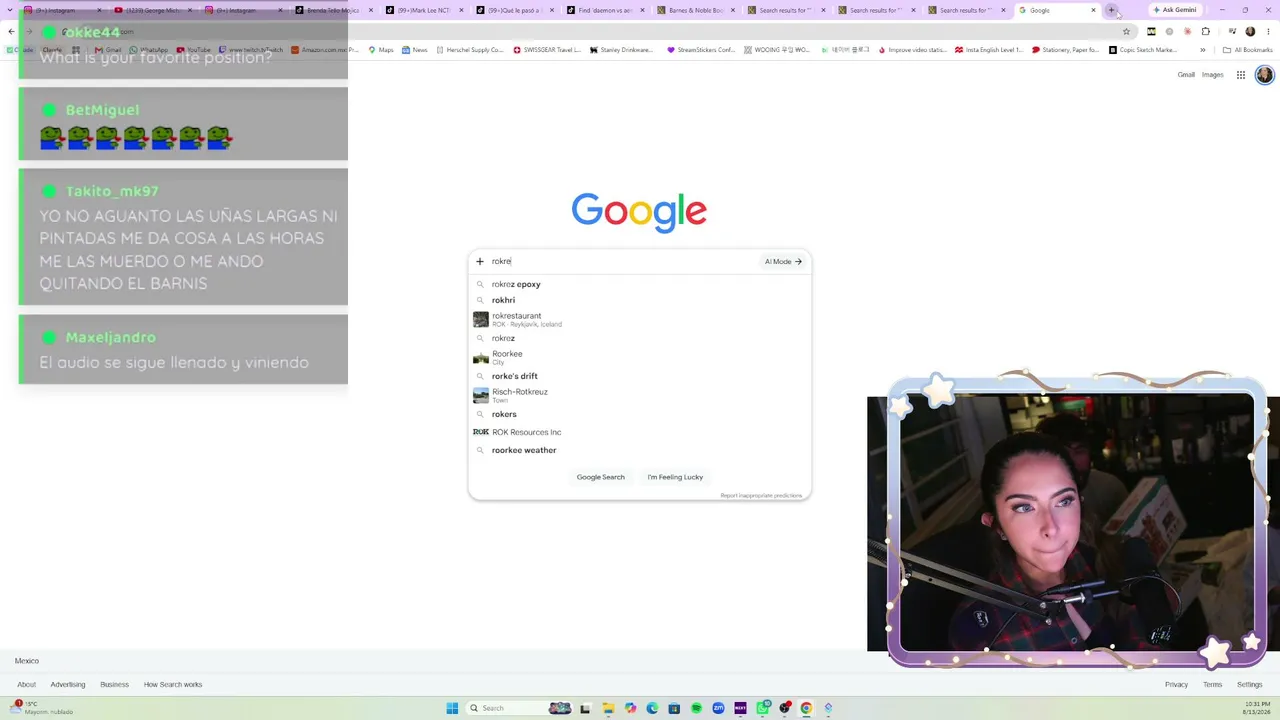Viewport: 1280px width, 720px height.
Task: Open the YouTube bookmark
Action: click(x=194, y=50)
